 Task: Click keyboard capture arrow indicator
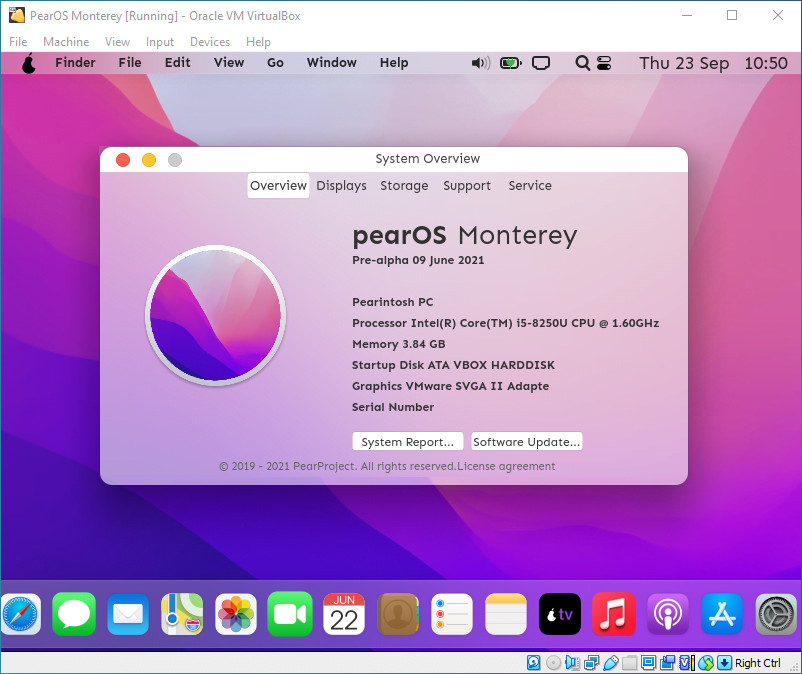724,663
